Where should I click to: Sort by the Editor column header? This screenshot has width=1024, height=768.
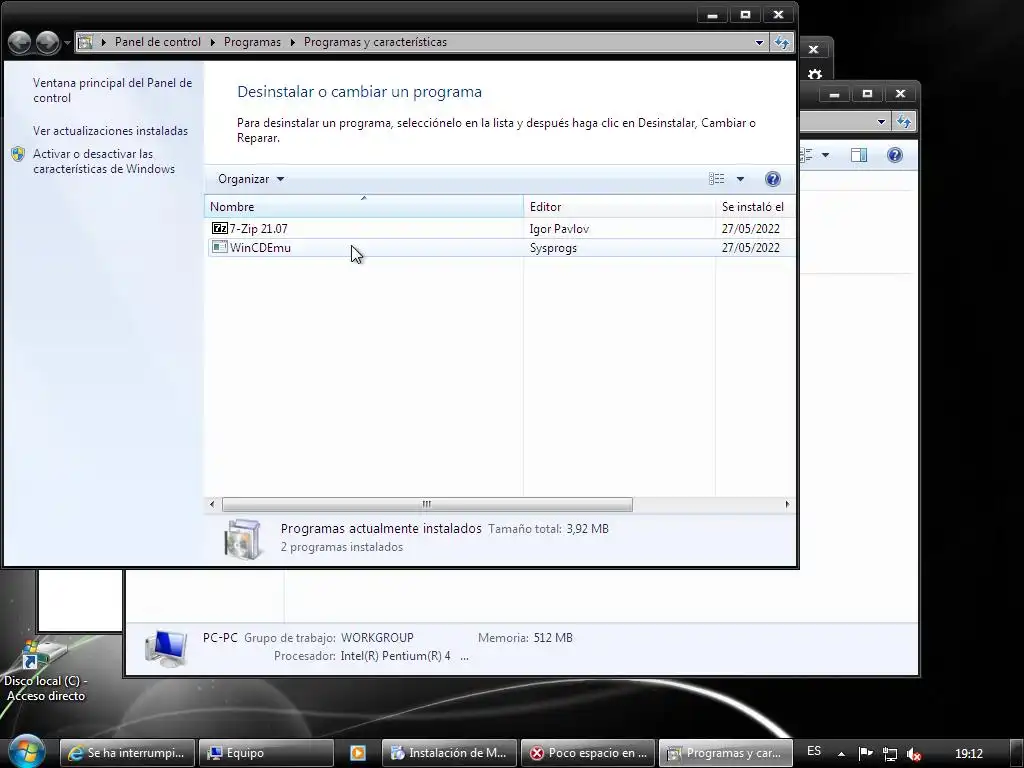pos(619,206)
